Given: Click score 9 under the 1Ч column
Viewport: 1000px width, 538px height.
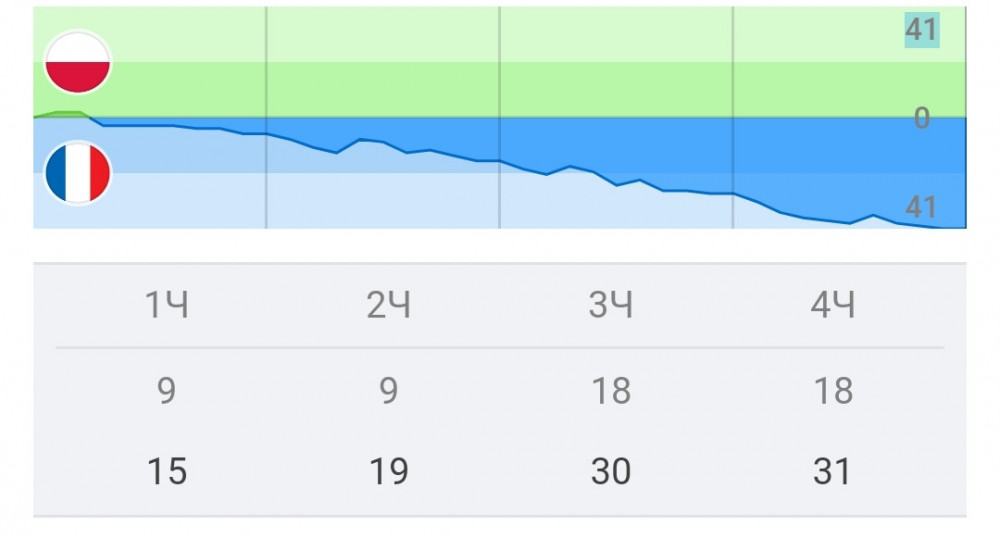Looking at the screenshot, I should 167,391.
